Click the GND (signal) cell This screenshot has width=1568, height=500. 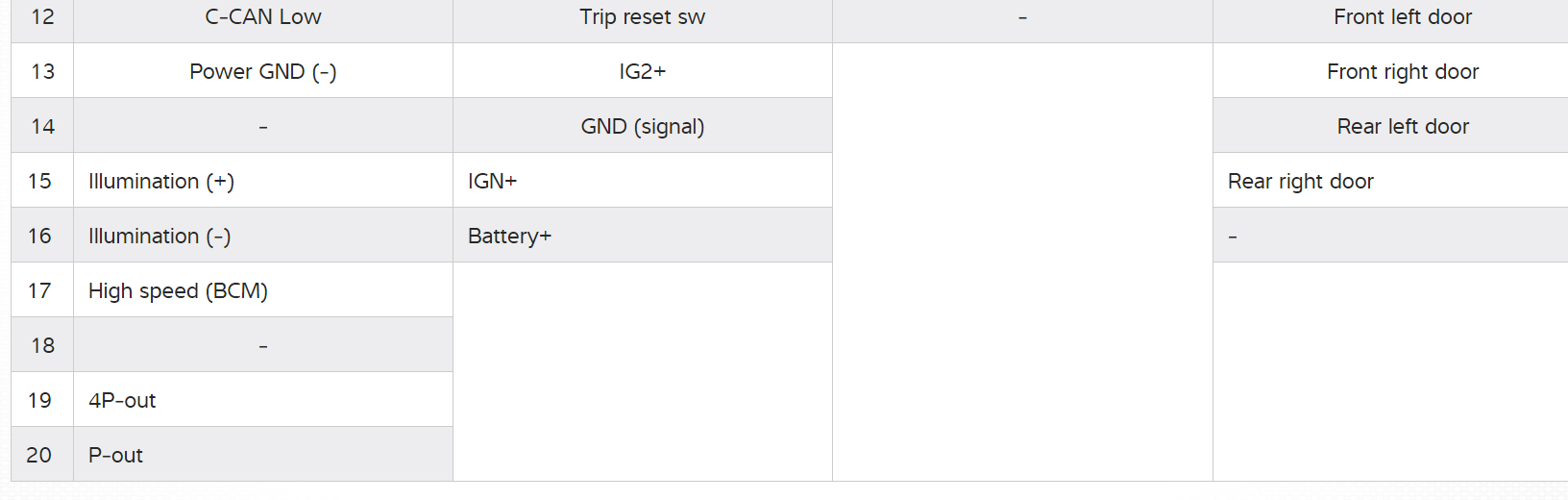(x=642, y=127)
